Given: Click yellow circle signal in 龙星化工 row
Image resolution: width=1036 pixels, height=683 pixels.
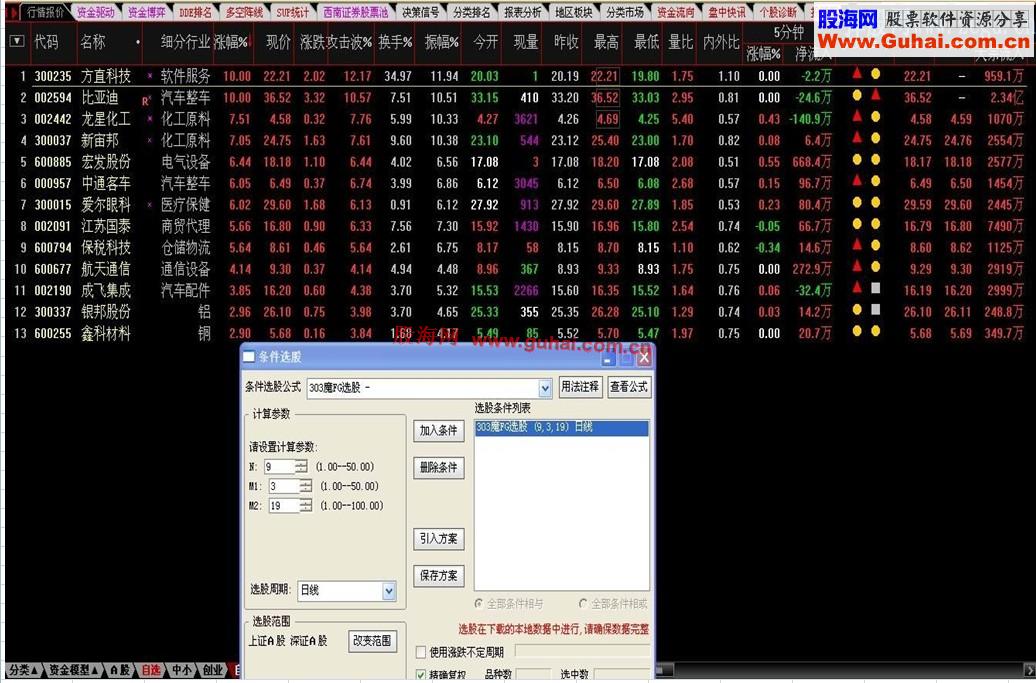Looking at the screenshot, I should [x=875, y=117].
